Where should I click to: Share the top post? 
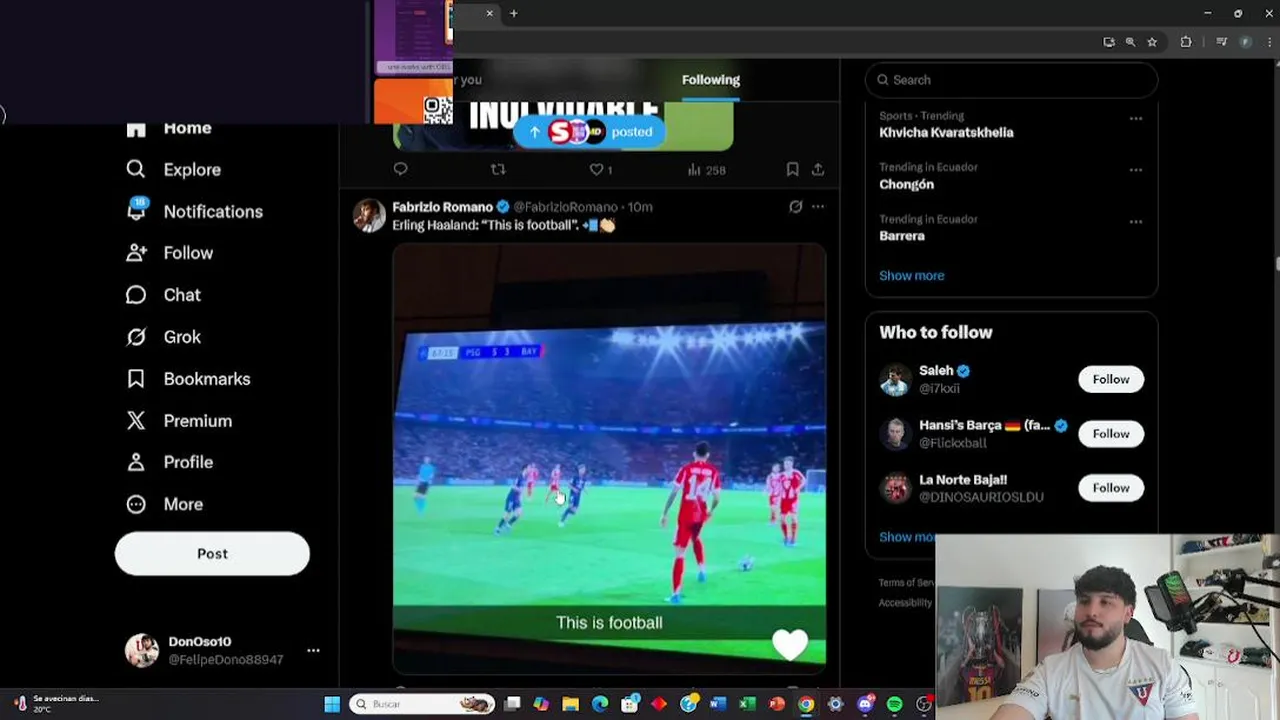click(x=817, y=169)
